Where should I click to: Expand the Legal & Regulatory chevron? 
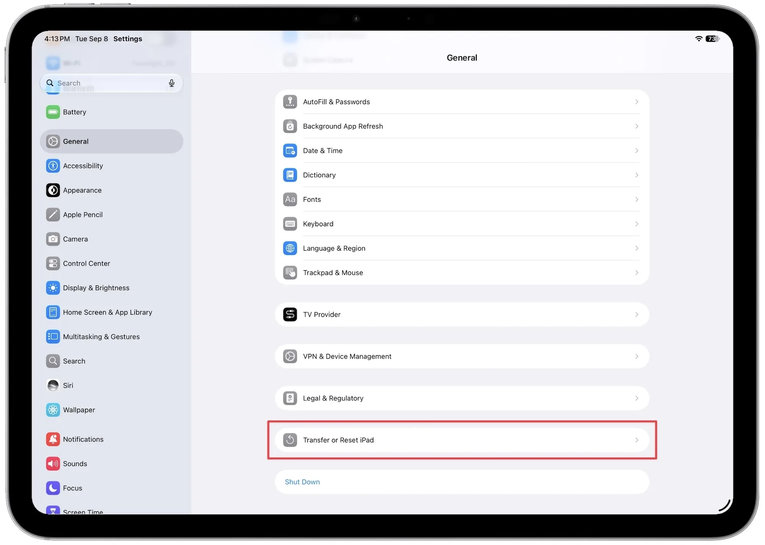click(x=637, y=399)
